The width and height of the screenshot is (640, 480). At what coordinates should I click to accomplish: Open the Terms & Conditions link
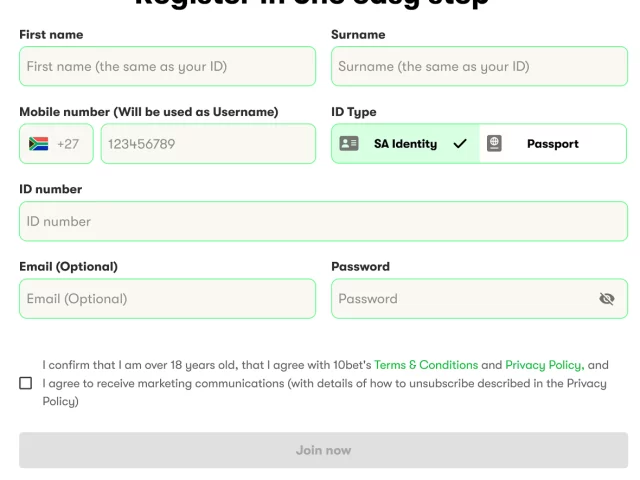point(426,364)
